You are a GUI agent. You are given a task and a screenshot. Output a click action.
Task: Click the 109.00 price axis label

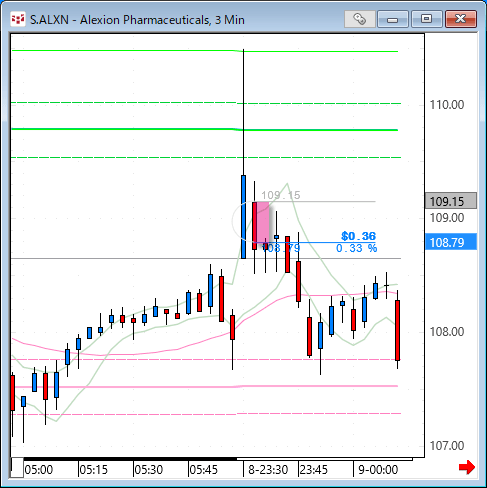click(x=447, y=218)
